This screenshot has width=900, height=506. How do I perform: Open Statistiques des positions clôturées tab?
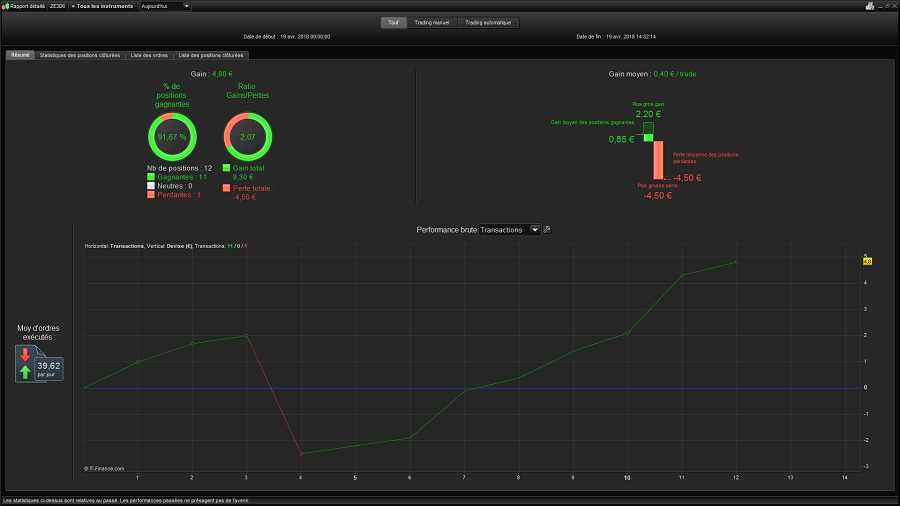[x=80, y=55]
